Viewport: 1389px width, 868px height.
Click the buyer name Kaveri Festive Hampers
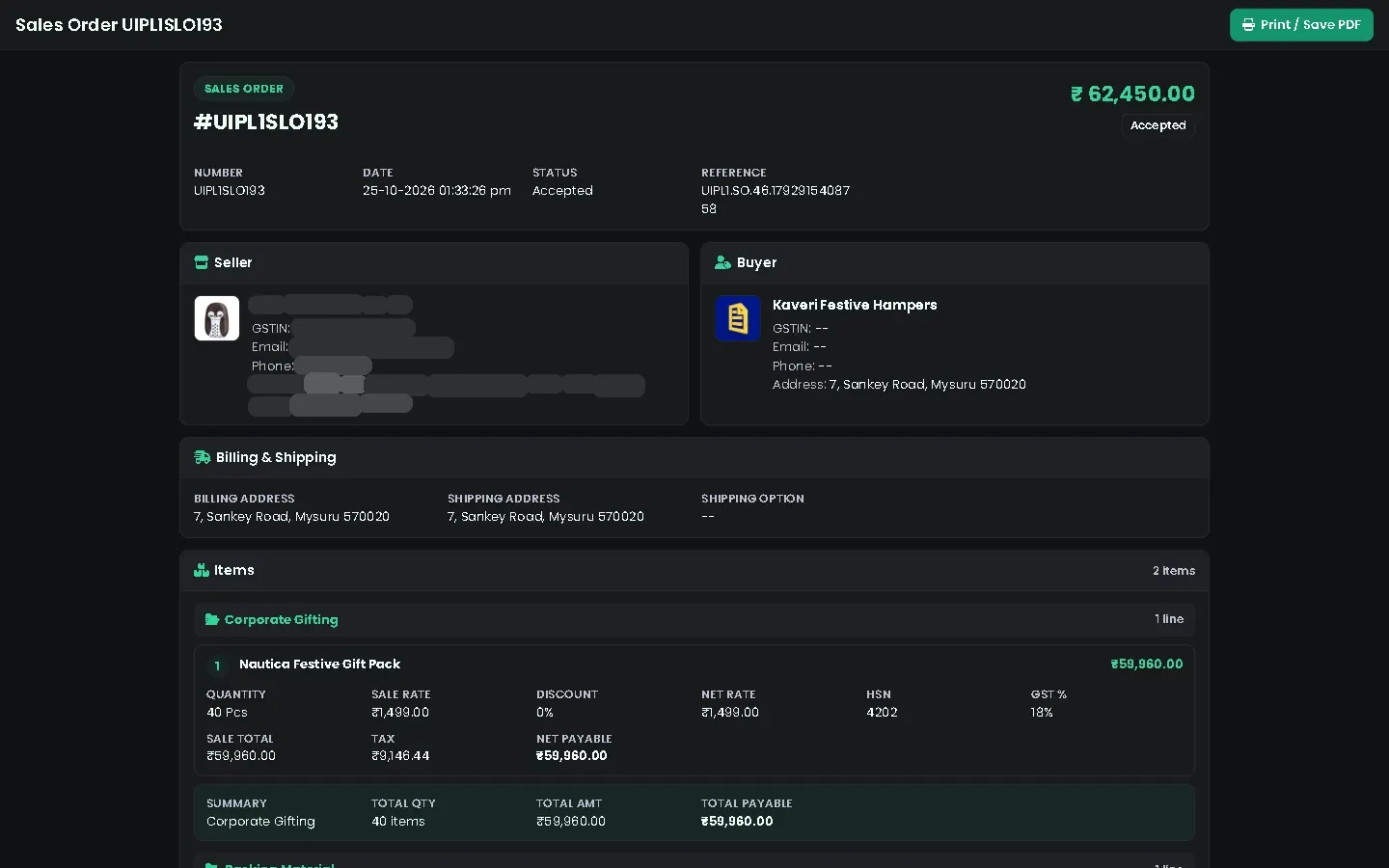point(855,305)
